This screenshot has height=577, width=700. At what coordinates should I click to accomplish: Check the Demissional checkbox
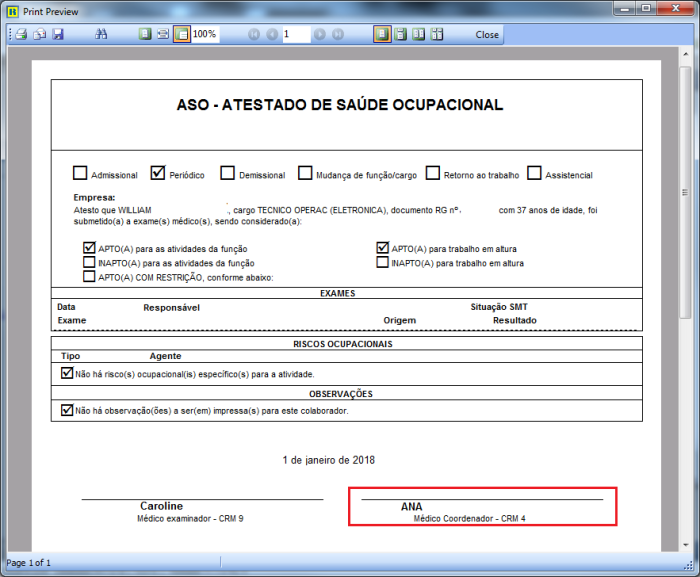(x=228, y=173)
